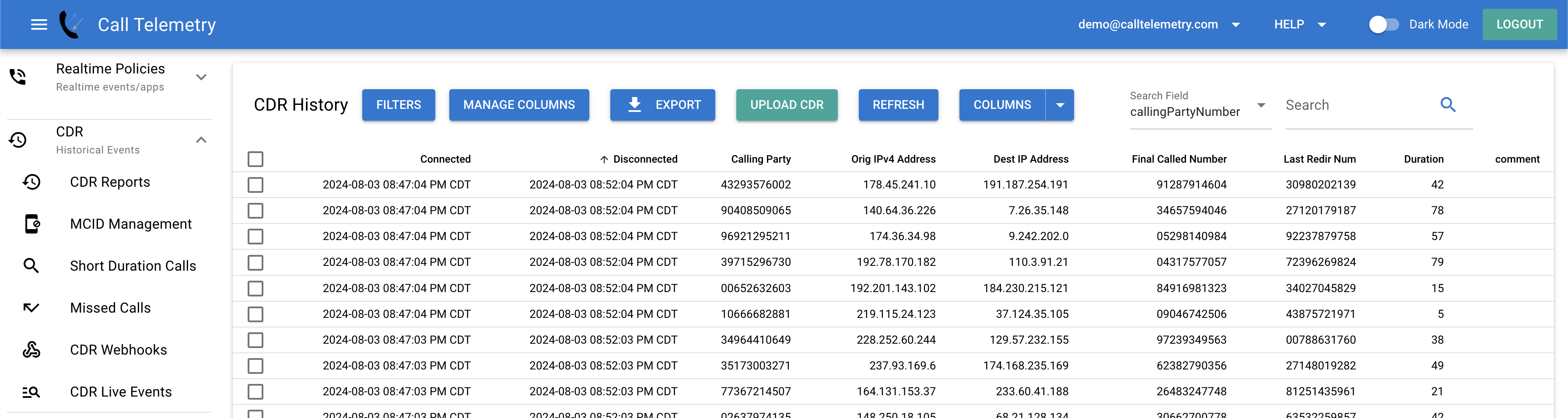Click the MANAGE COLUMNS button
This screenshot has width=1568, height=418.
tap(519, 104)
